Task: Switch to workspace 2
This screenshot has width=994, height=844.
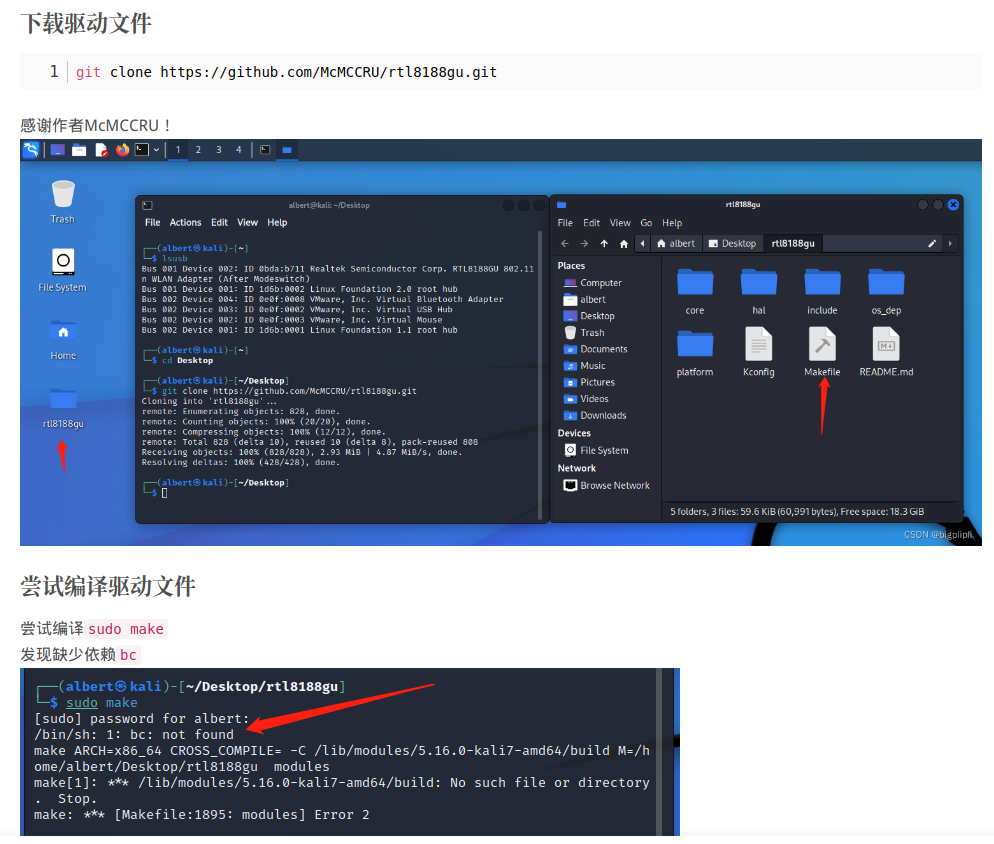Action: (198, 150)
